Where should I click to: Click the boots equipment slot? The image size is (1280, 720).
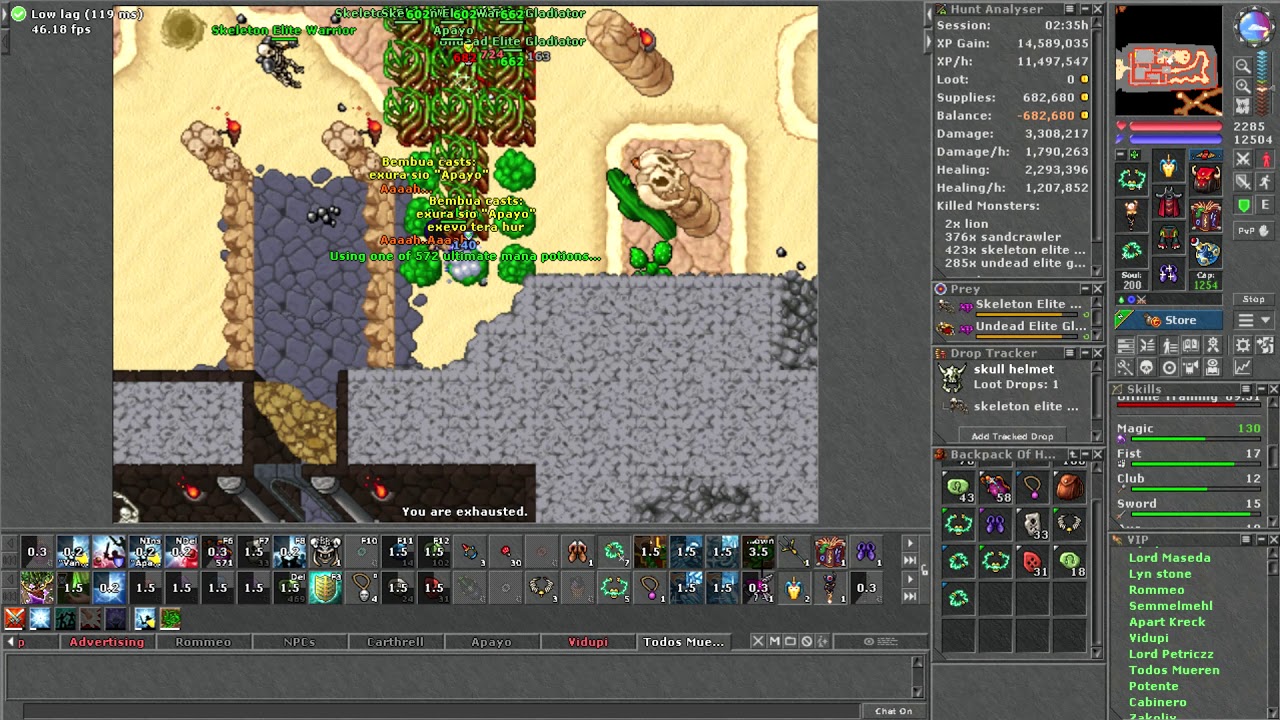click(x=1169, y=272)
